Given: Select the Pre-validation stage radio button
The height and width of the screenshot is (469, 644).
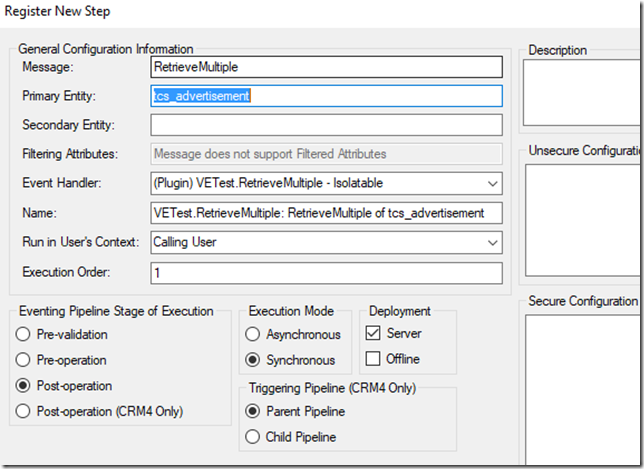Looking at the screenshot, I should click(24, 334).
